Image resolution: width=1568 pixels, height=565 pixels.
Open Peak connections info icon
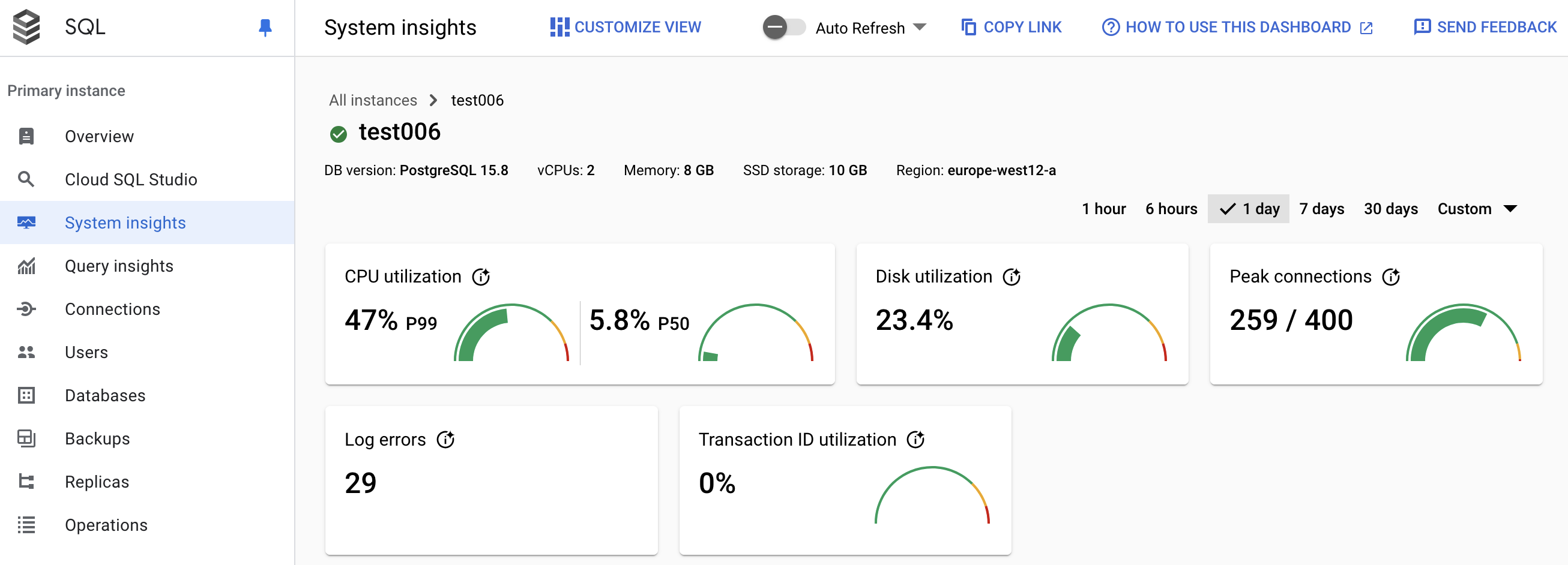pyautogui.click(x=1391, y=277)
